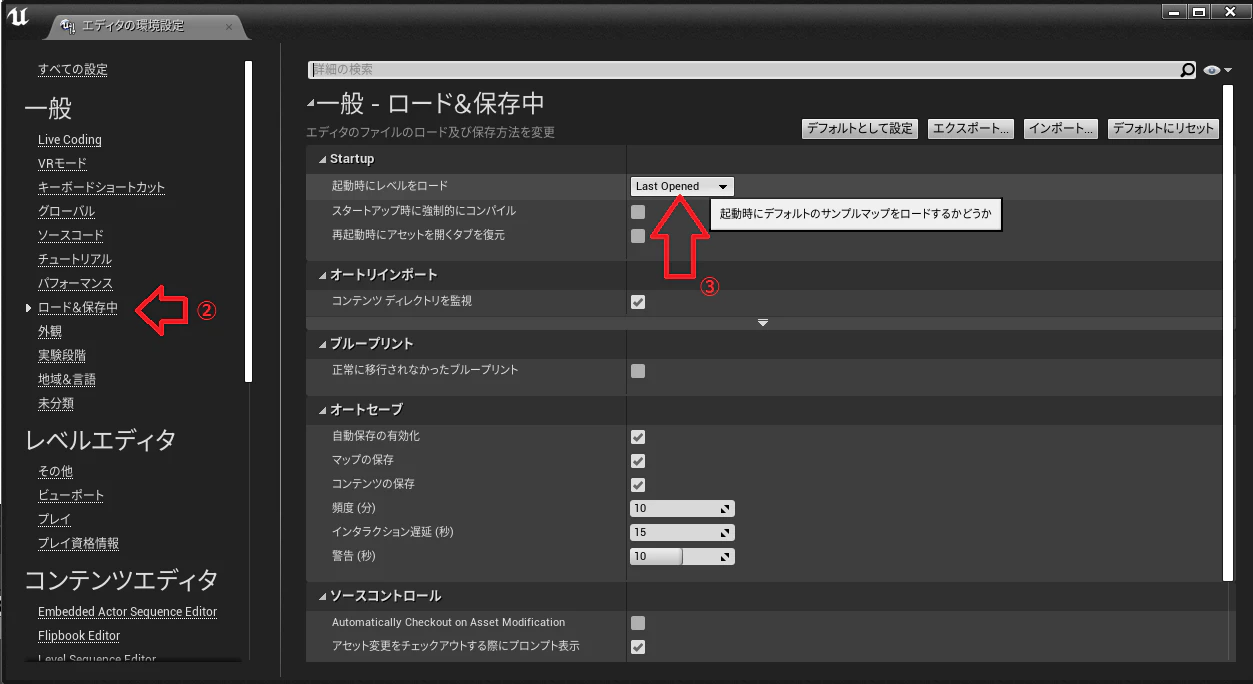Image resolution: width=1253 pixels, height=684 pixels.
Task: Open the Last Opened dropdown
Action: 682,186
